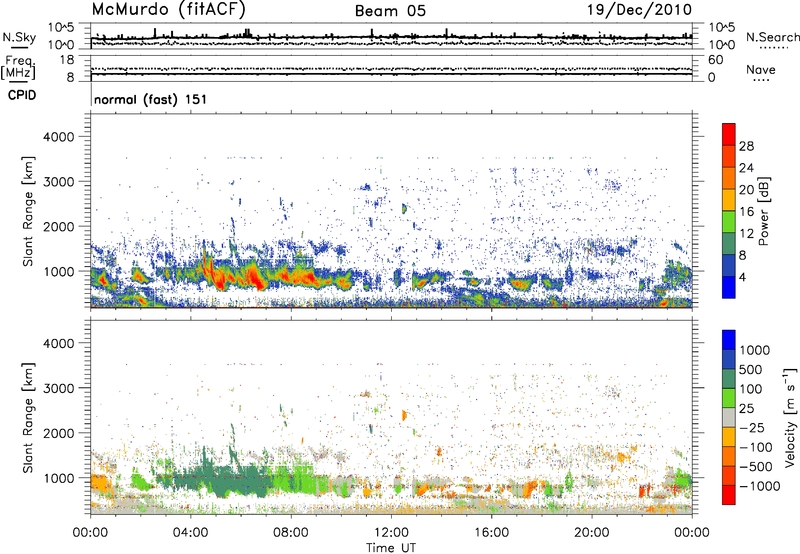Viewport: 800px width, 554px height.
Task: Pick the dark green 8–12 dB power segment
Action: (729, 244)
